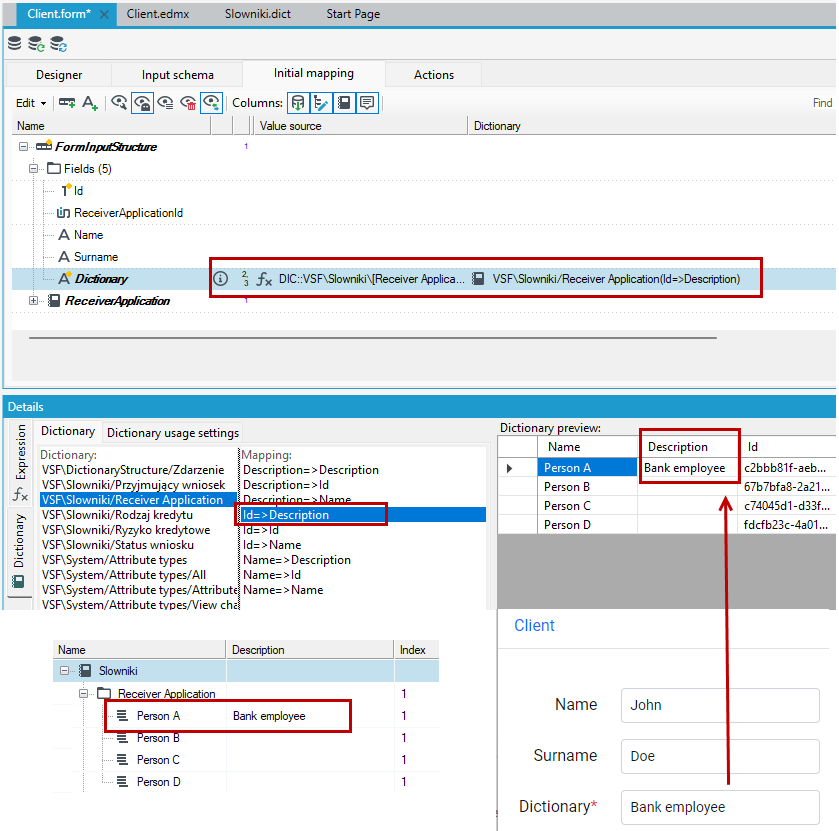Select the Id=>Name mapping entry
Screen dimensions: 839x831
[x=272, y=545]
